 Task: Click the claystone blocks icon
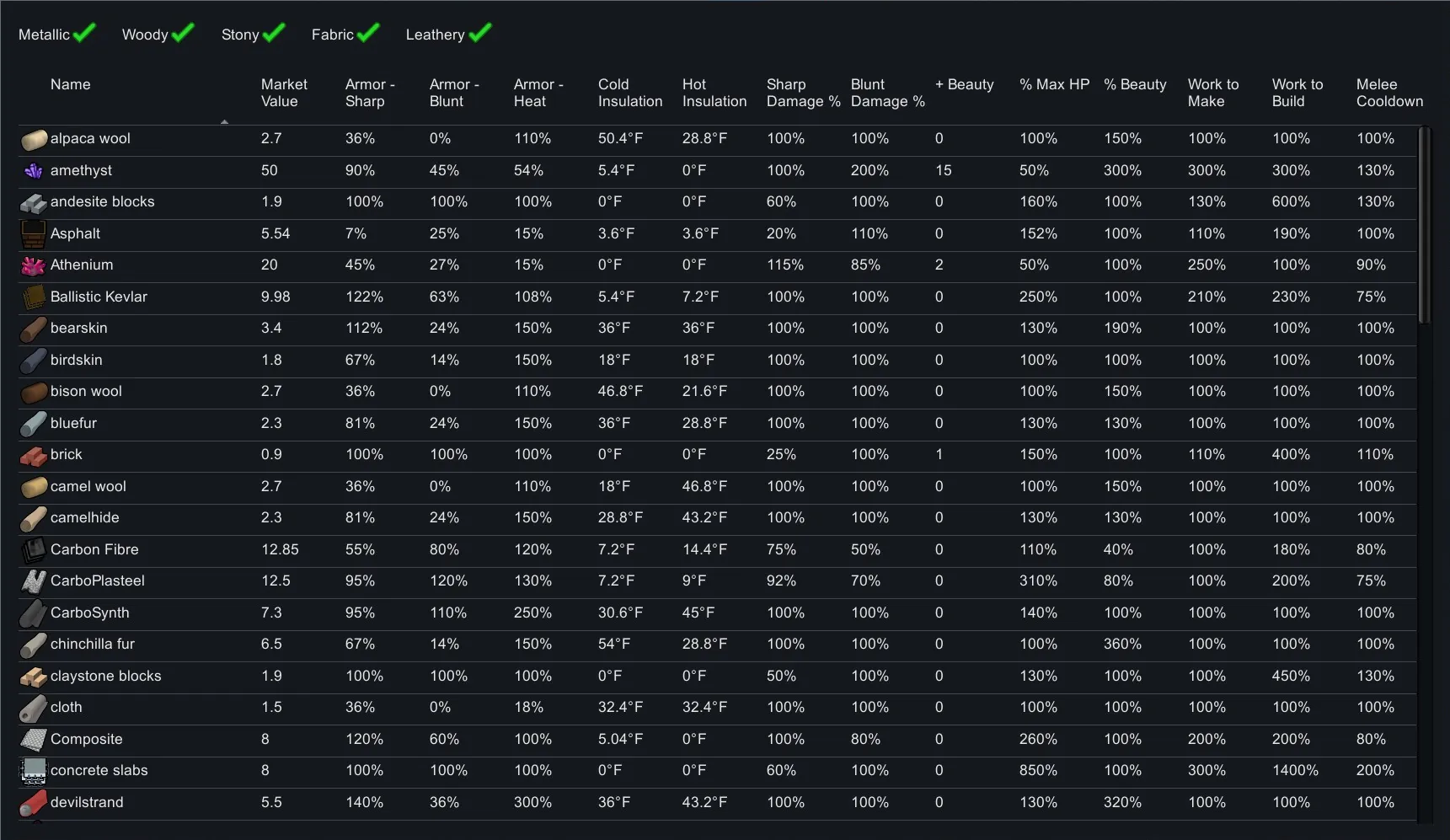coord(33,677)
